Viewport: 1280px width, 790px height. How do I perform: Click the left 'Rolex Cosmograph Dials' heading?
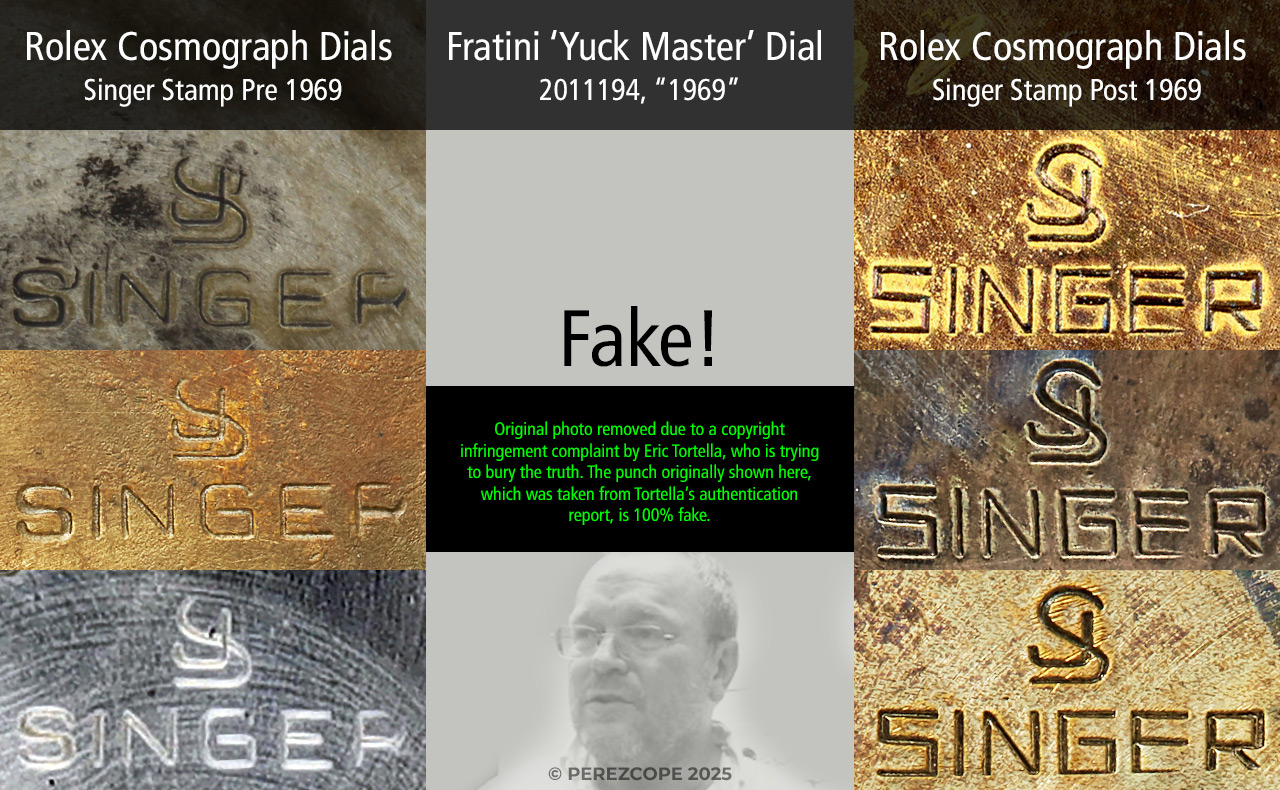(208, 47)
